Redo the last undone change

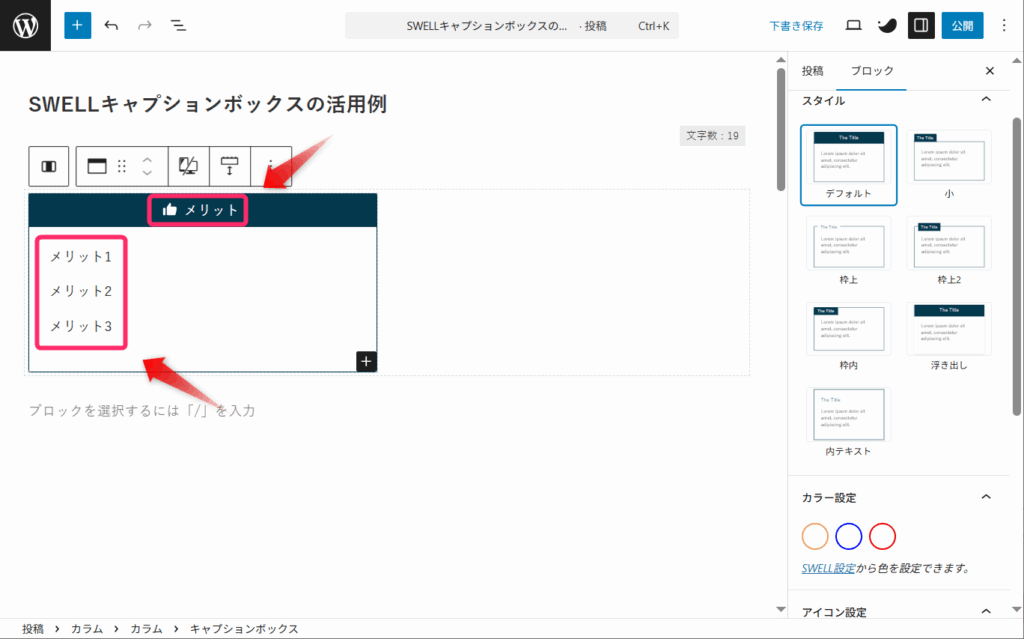click(144, 25)
